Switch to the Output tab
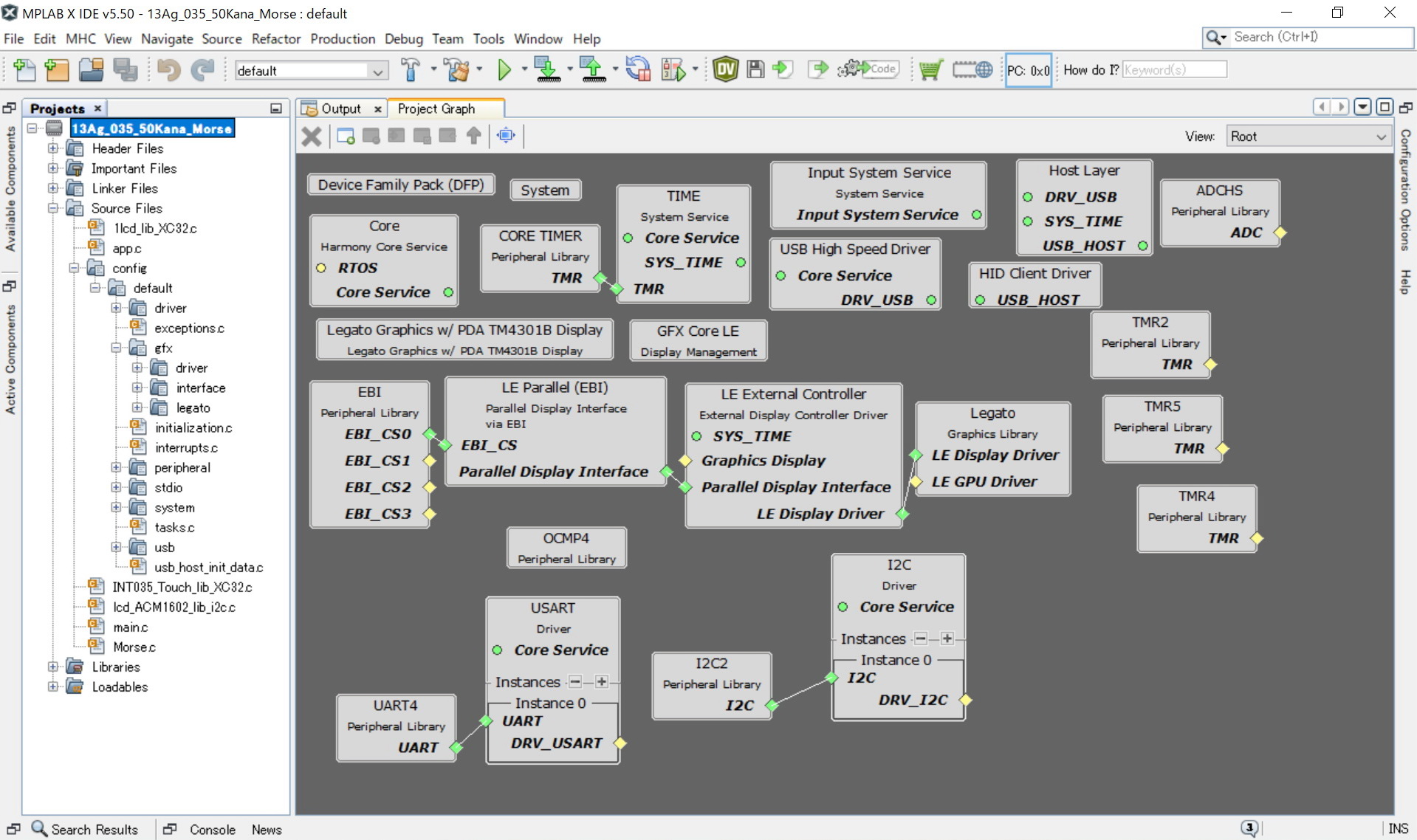The width and height of the screenshot is (1417, 840). [x=340, y=109]
